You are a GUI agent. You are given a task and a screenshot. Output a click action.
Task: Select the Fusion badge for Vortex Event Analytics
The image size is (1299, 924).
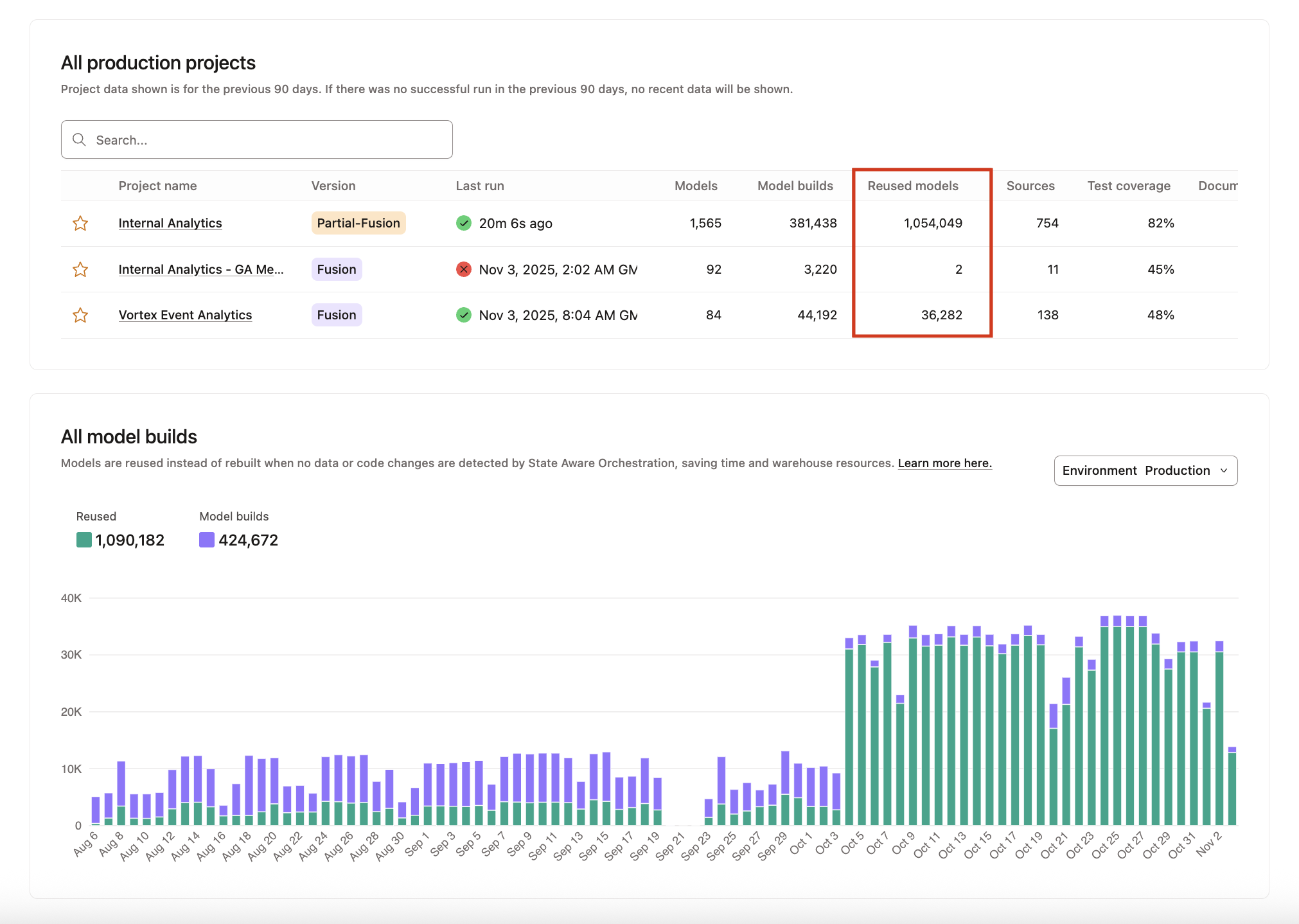click(336, 315)
